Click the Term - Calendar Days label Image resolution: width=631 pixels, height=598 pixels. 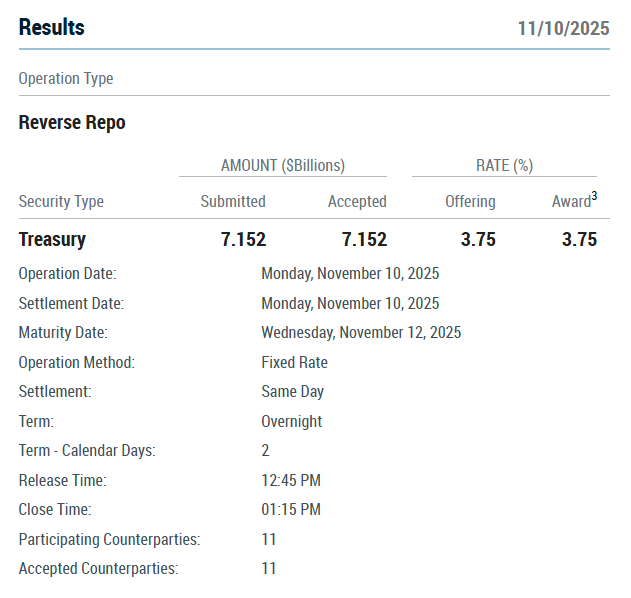[x=87, y=451]
